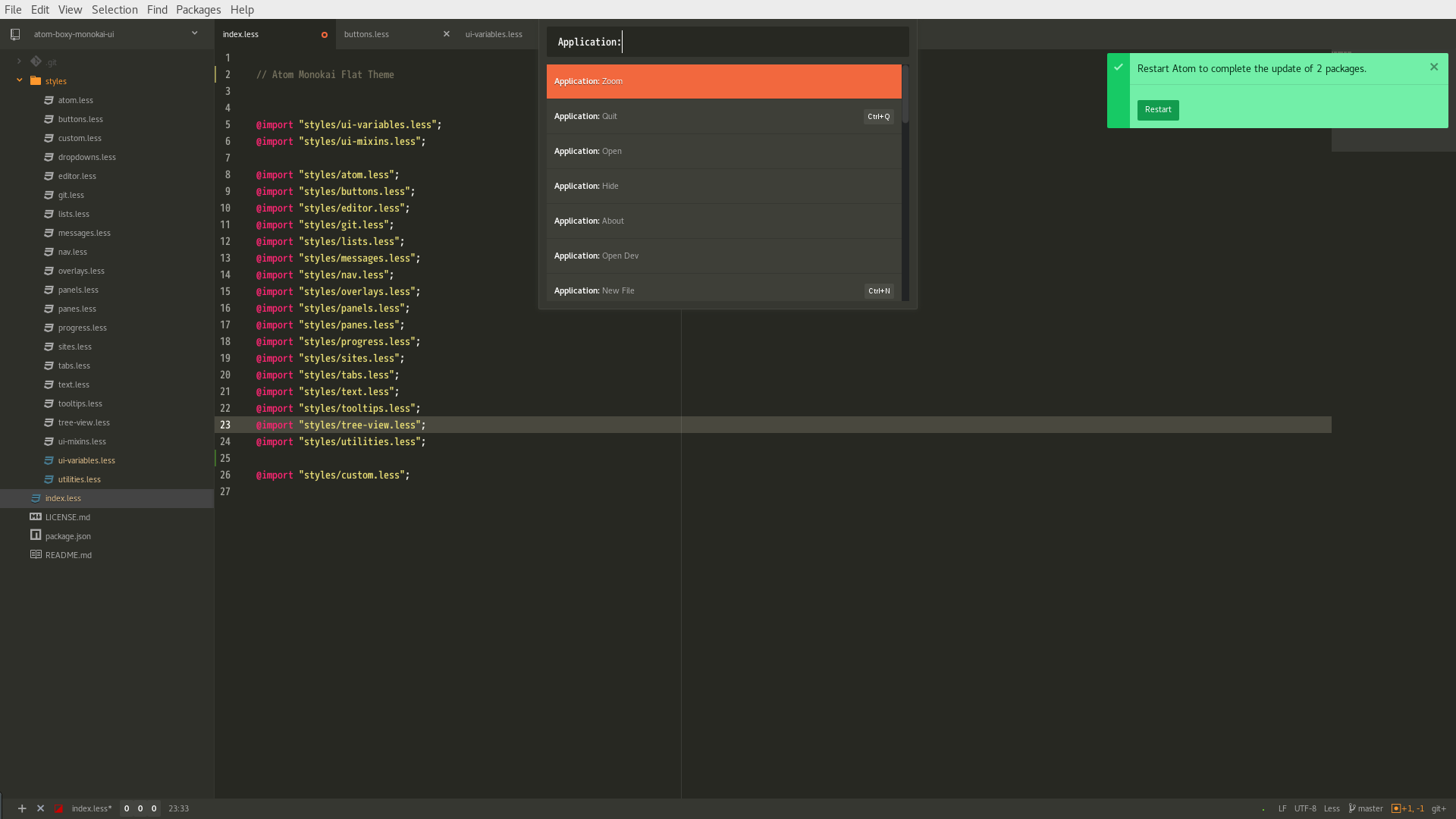Click the project repo icon in the tree header
The width and height of the screenshot is (1456, 819).
(x=15, y=34)
